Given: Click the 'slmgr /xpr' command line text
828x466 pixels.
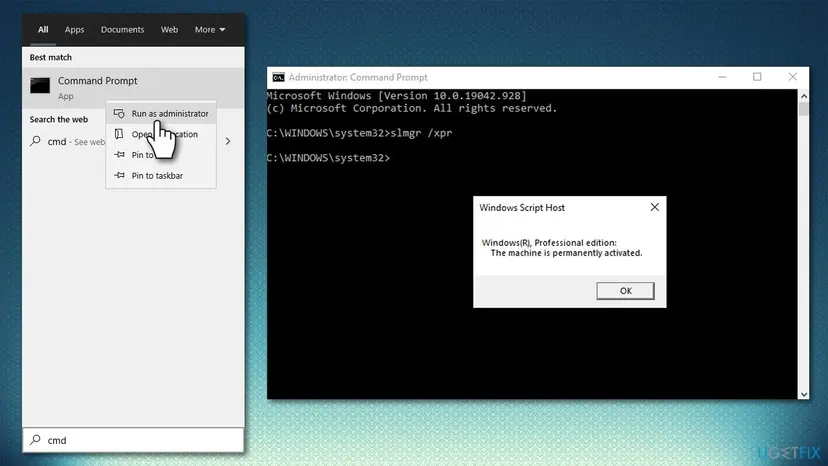Looking at the screenshot, I should (x=421, y=133).
